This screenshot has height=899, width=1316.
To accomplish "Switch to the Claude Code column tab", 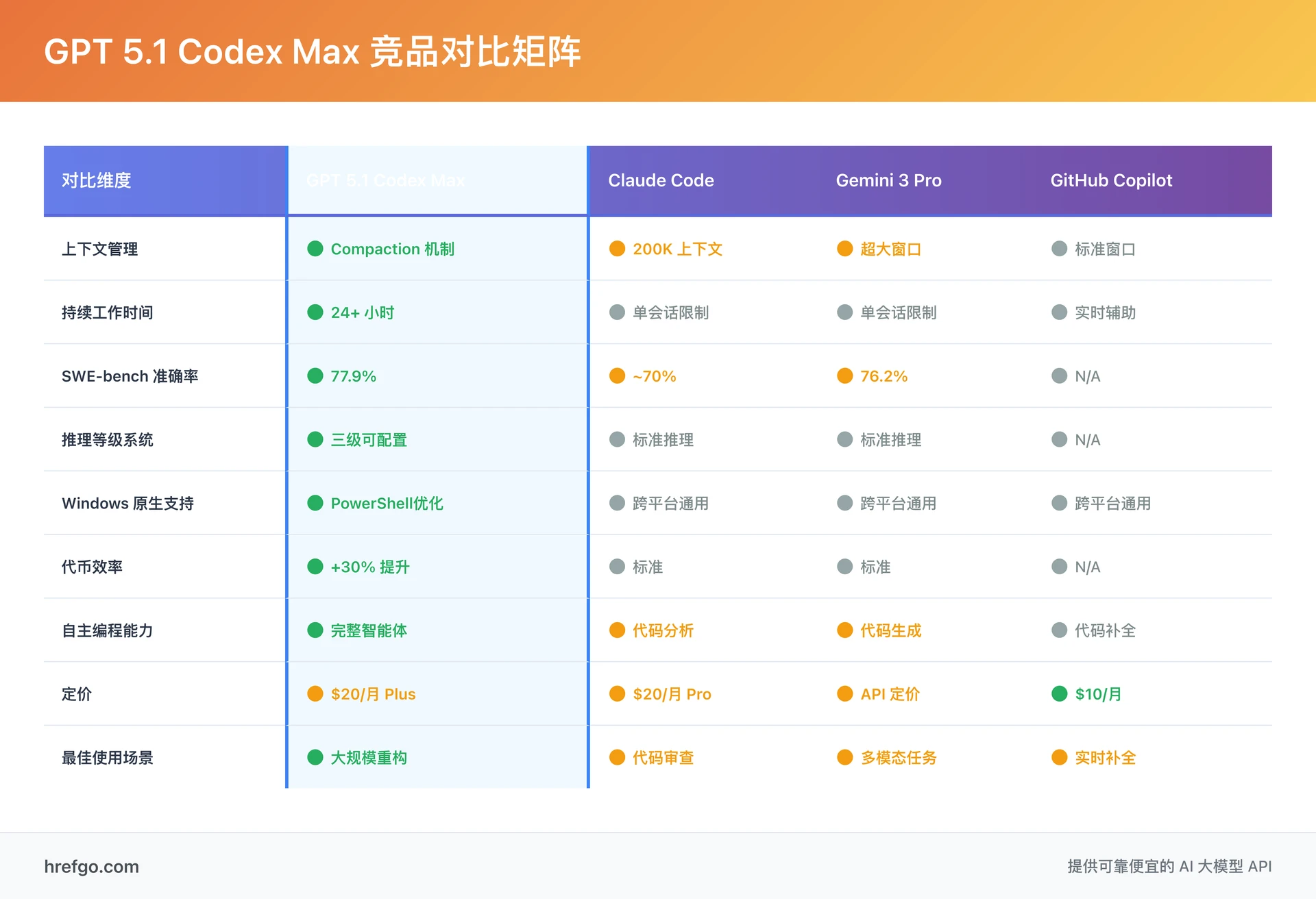I will coord(661,180).
